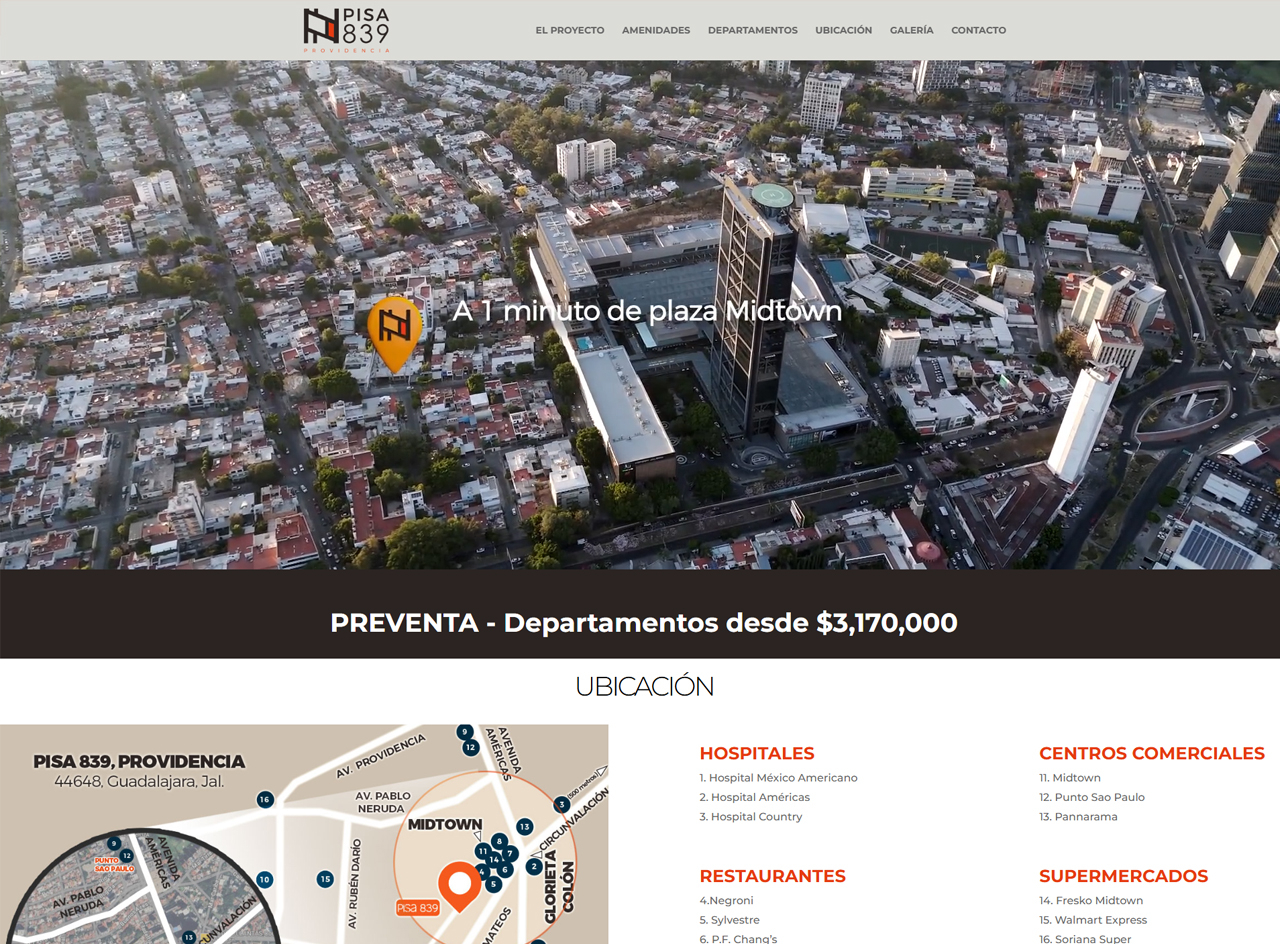This screenshot has height=944, width=1280.
Task: Select '11. Midtown' list entry
Action: tap(1070, 777)
